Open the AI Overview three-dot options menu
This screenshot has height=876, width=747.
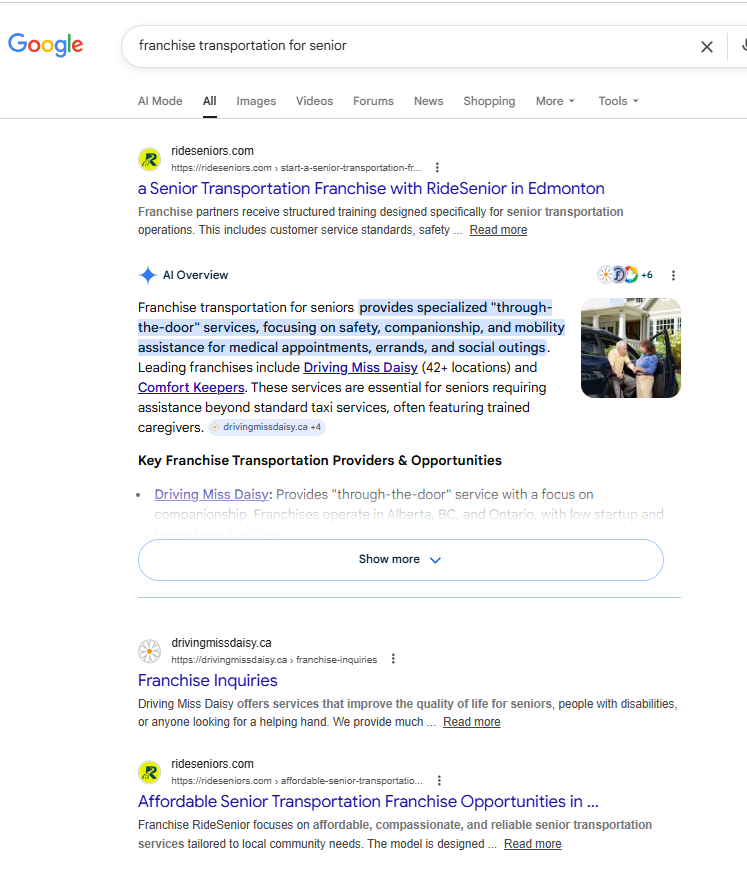673,275
